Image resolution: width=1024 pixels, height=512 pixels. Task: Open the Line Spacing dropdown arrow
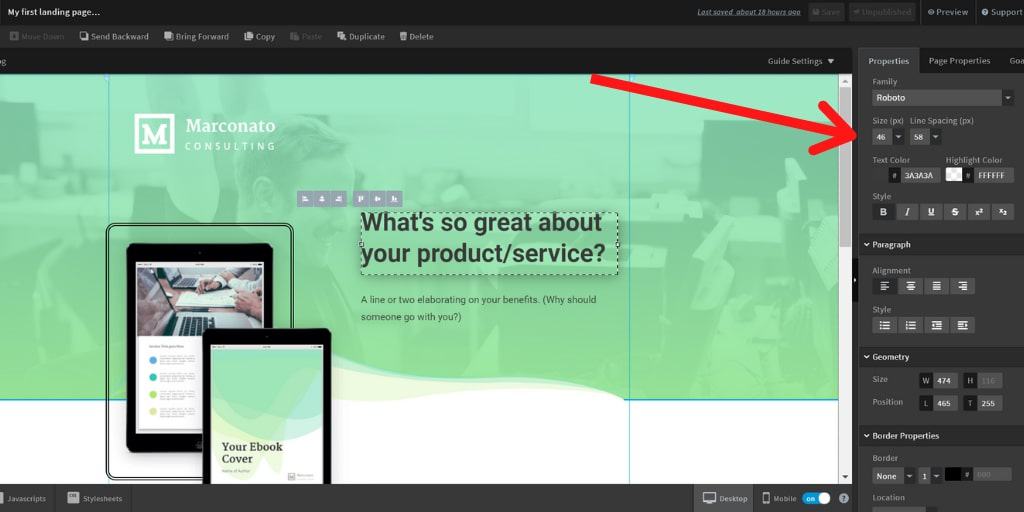coord(936,137)
